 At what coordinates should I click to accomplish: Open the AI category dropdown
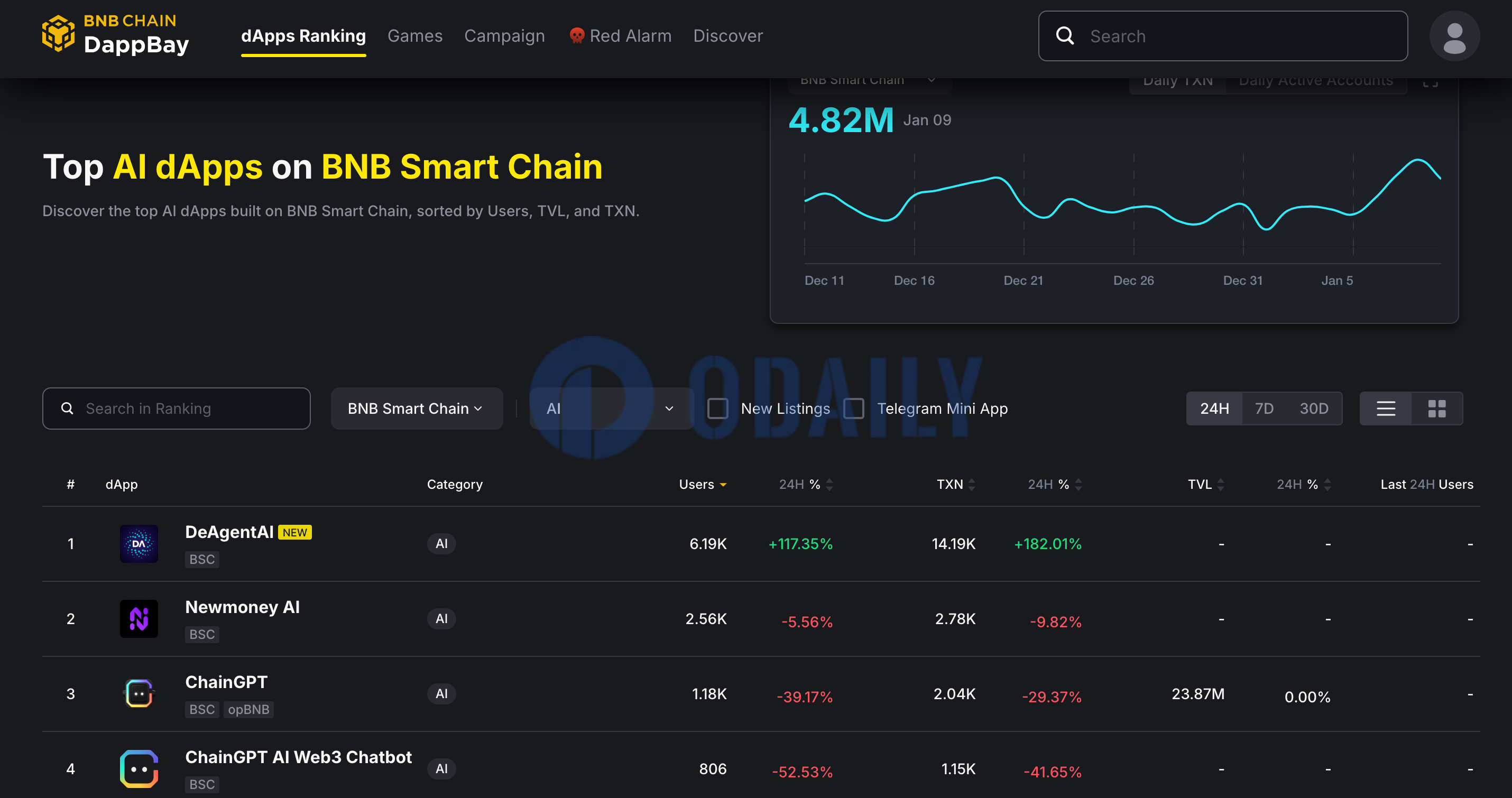[611, 409]
